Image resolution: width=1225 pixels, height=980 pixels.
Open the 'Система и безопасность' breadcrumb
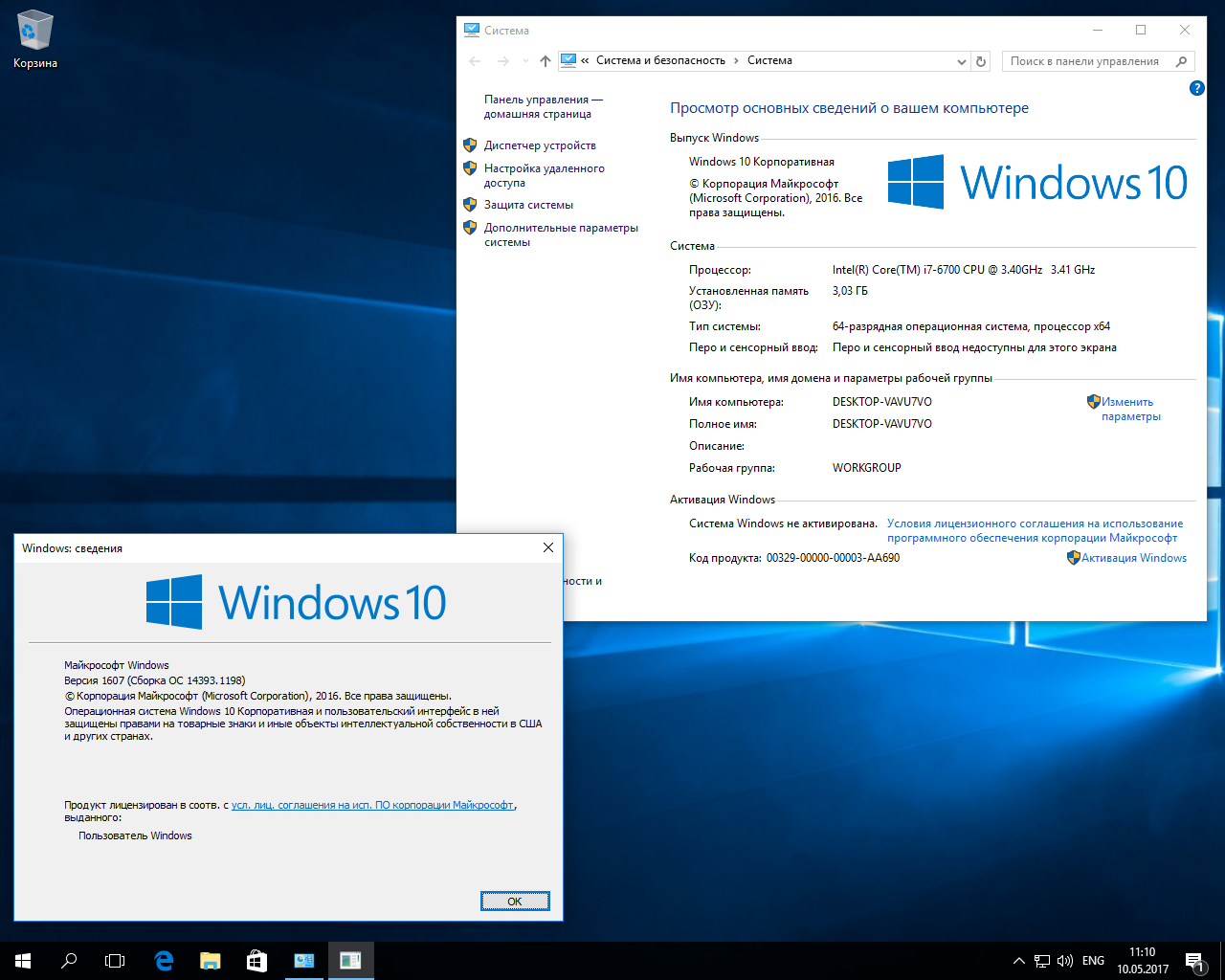coord(660,60)
